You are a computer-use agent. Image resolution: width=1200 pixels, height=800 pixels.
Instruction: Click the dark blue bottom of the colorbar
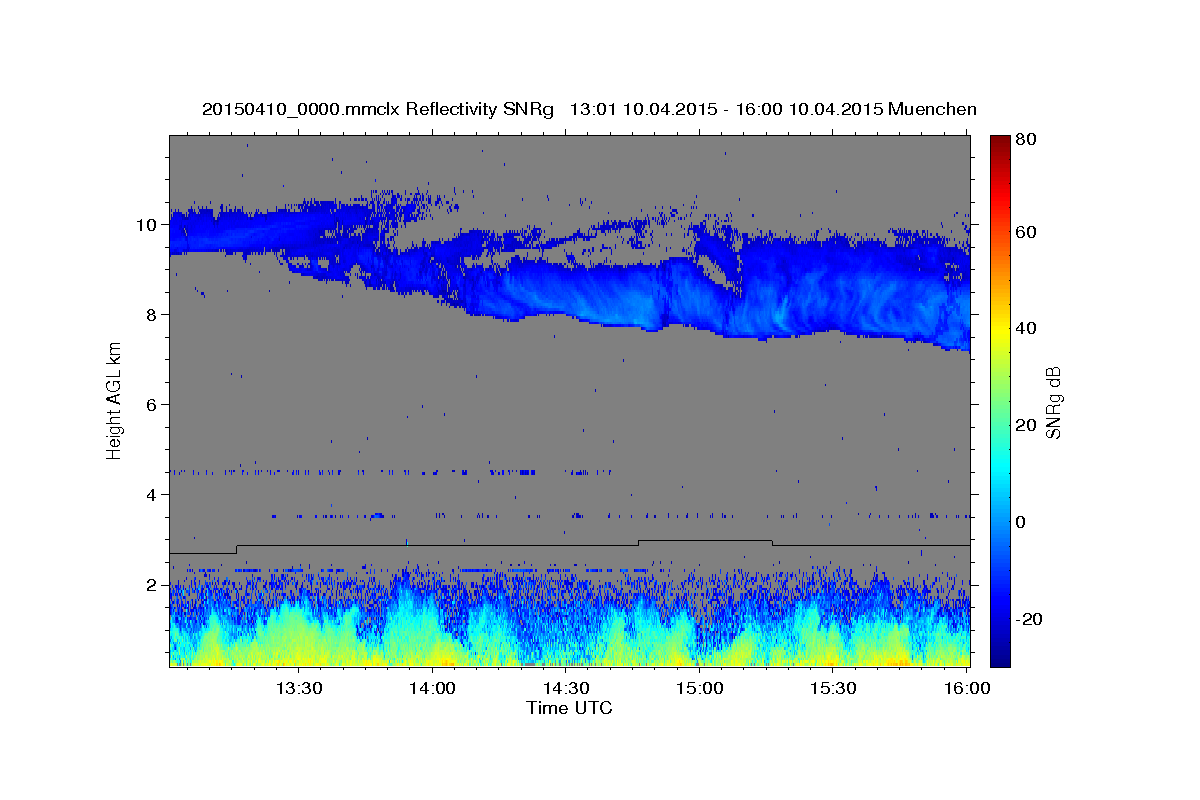pyautogui.click(x=999, y=657)
